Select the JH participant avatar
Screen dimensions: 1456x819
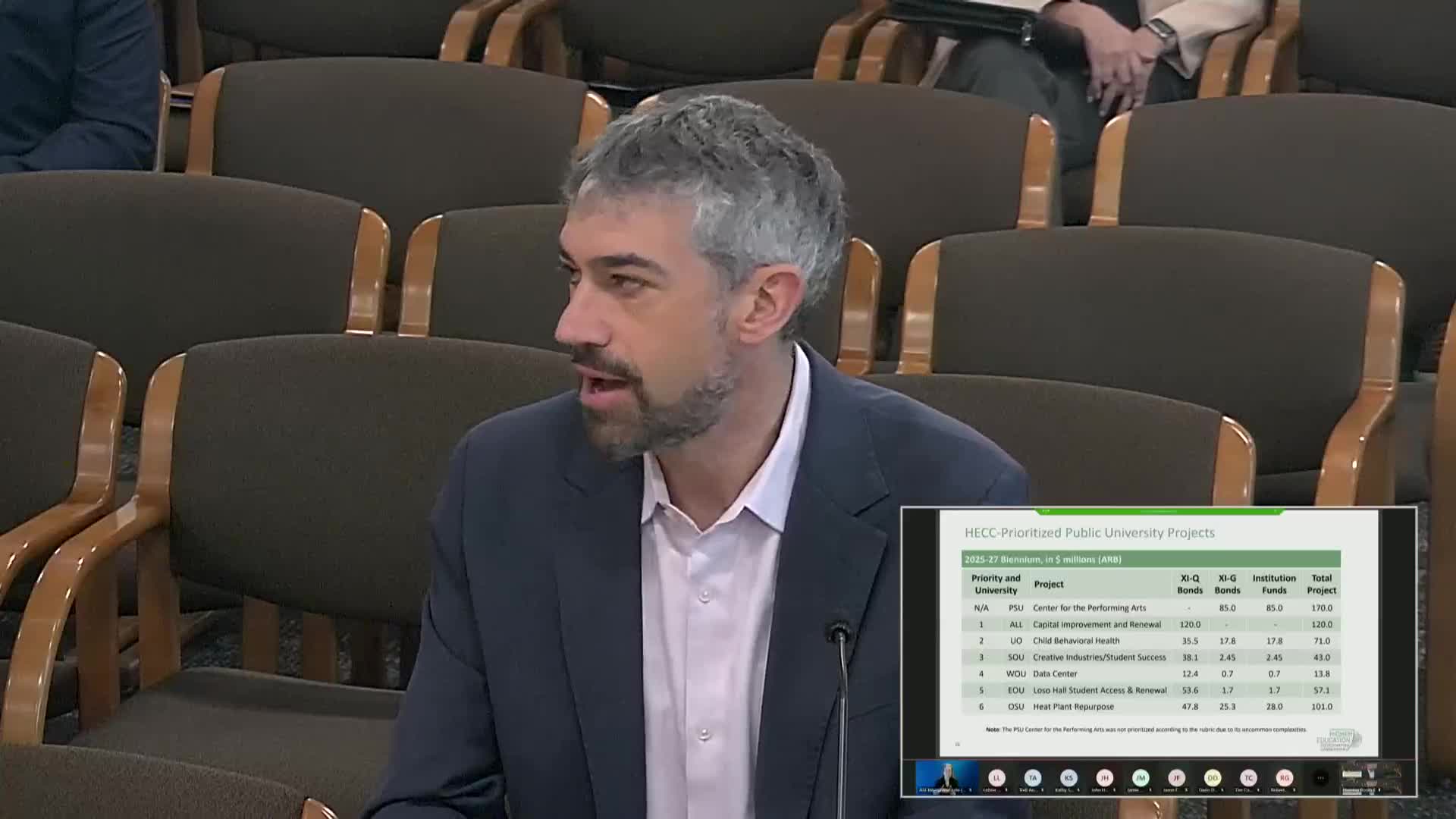click(1104, 777)
